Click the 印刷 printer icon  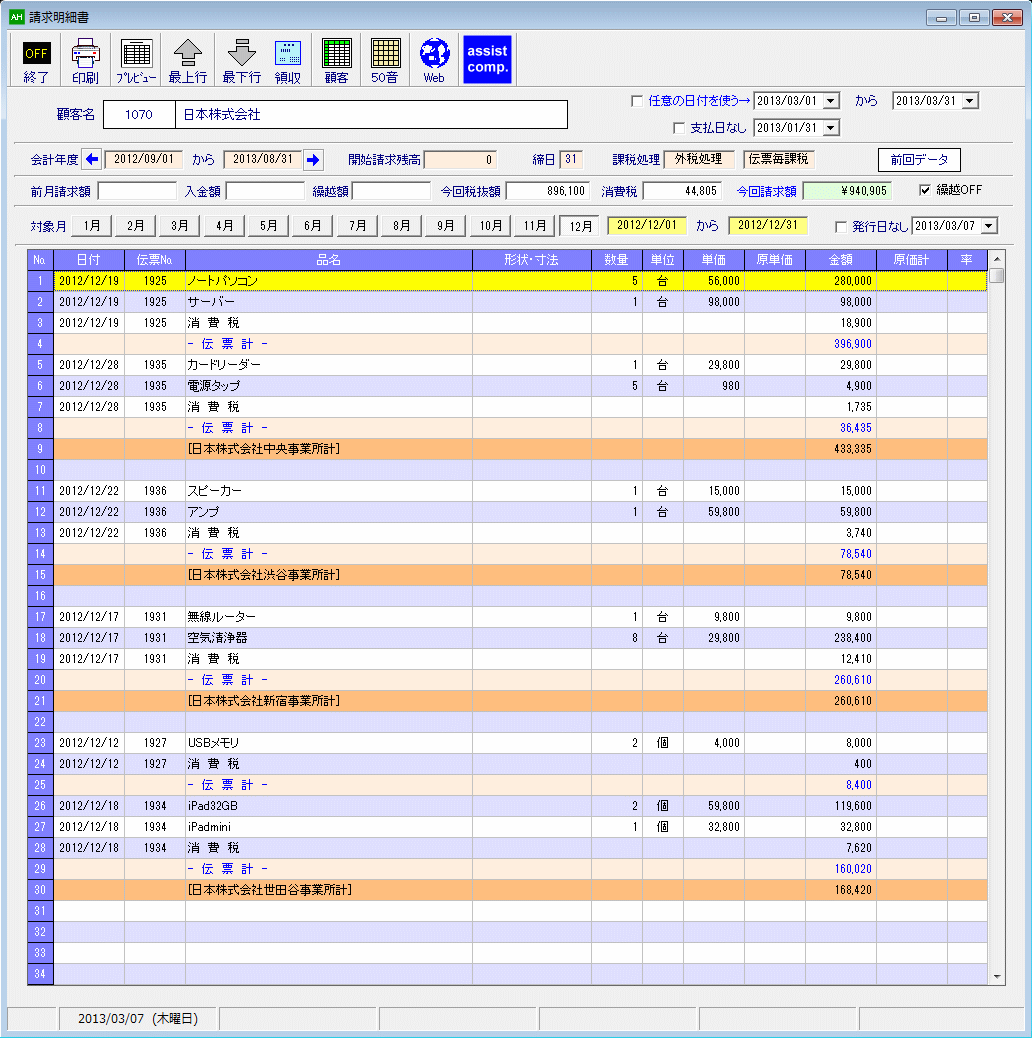click(x=85, y=60)
